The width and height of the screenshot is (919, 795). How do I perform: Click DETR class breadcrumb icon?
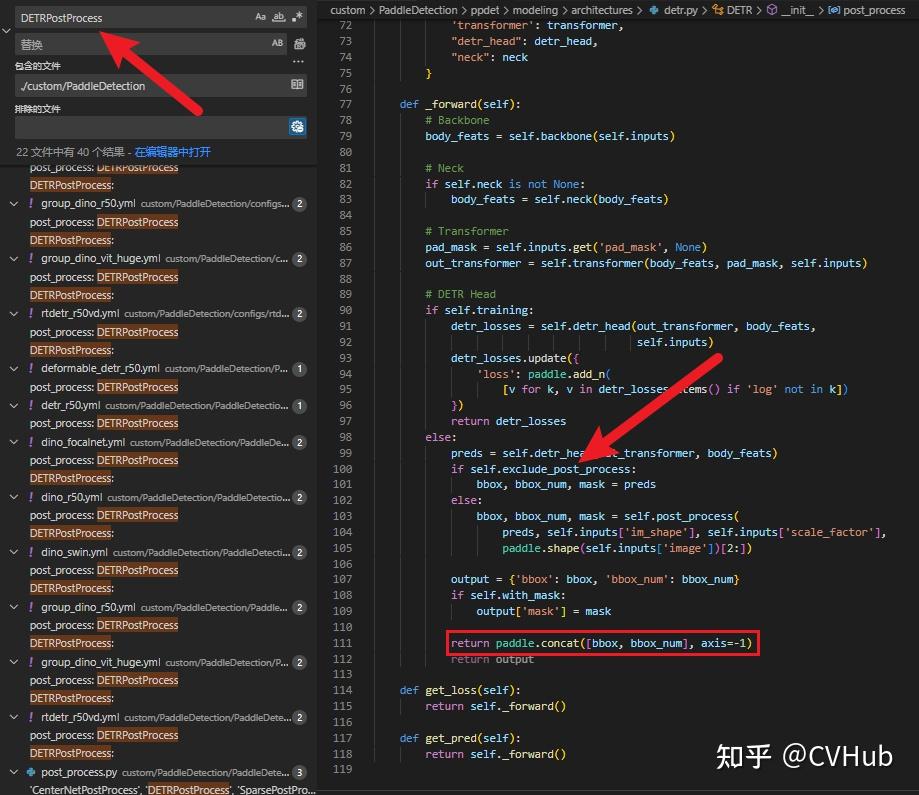coord(717,9)
